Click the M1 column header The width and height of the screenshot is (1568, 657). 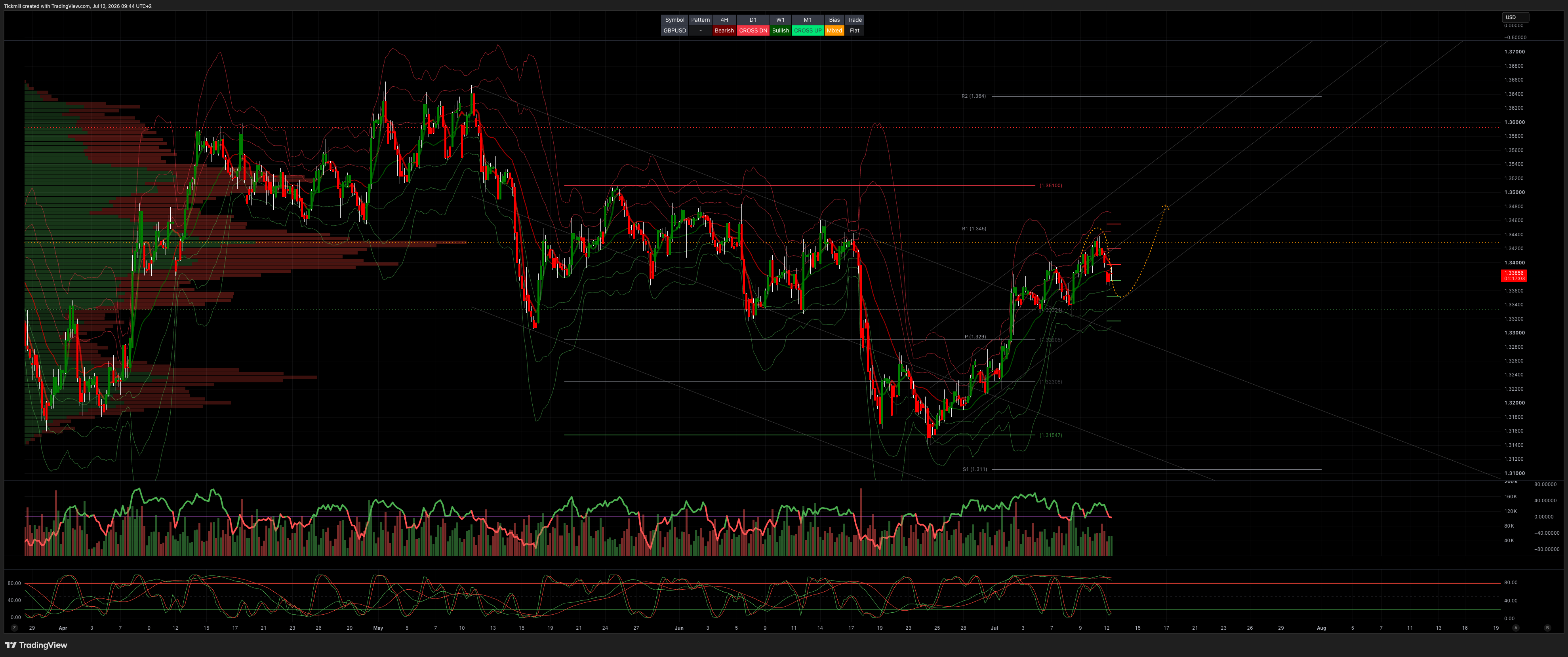click(x=808, y=20)
